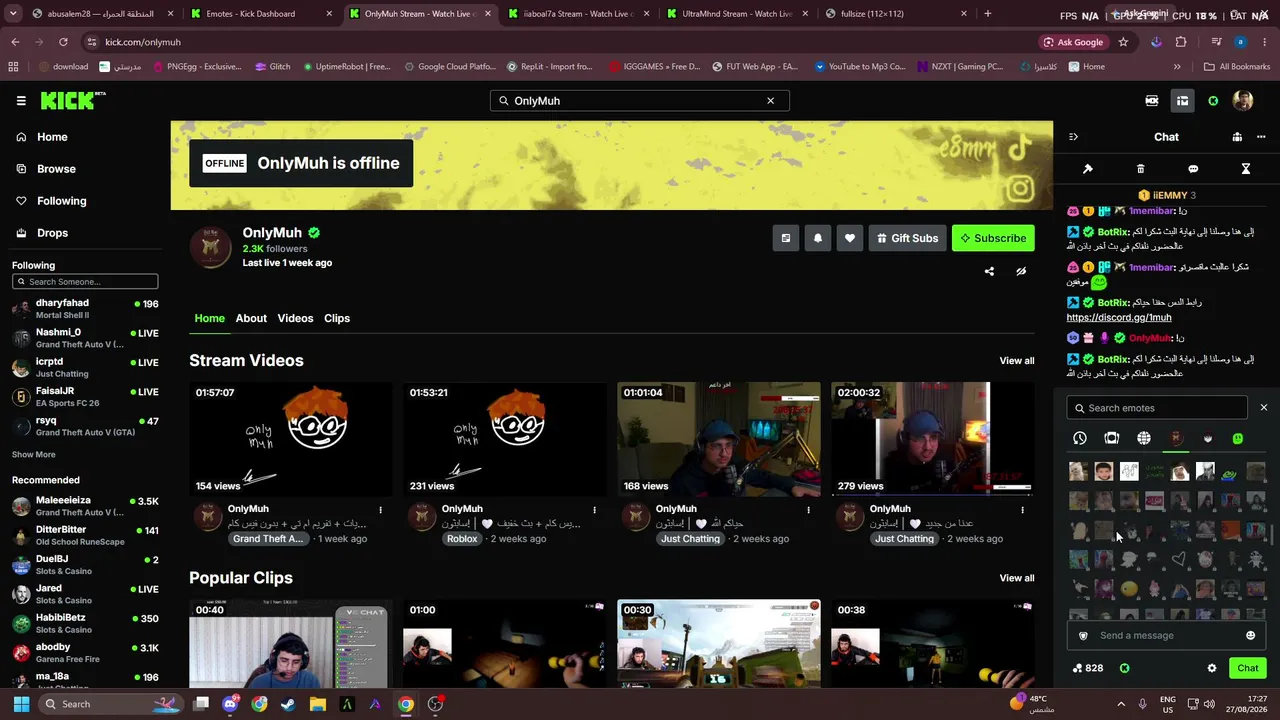Expand Show More followed channels
The width and height of the screenshot is (1280, 720).
point(33,455)
